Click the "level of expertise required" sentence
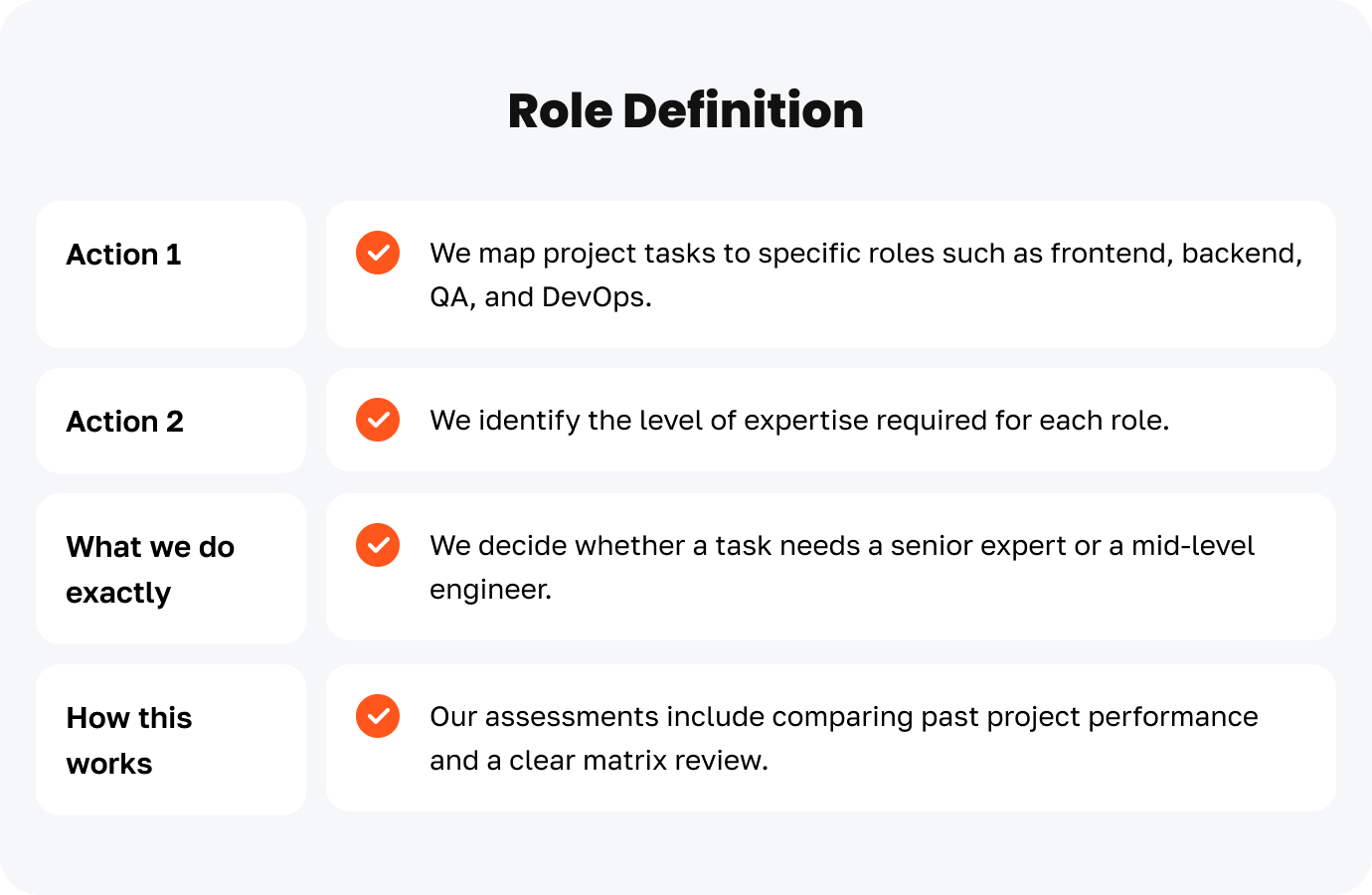 [799, 421]
